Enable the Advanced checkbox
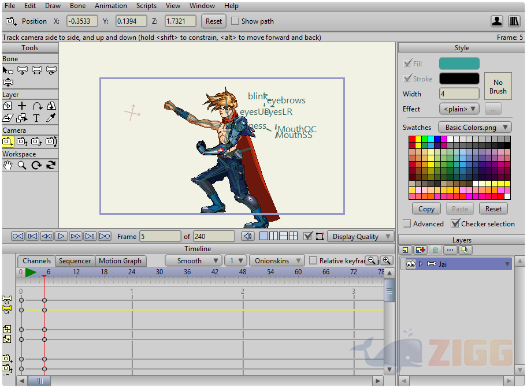 [x=407, y=224]
